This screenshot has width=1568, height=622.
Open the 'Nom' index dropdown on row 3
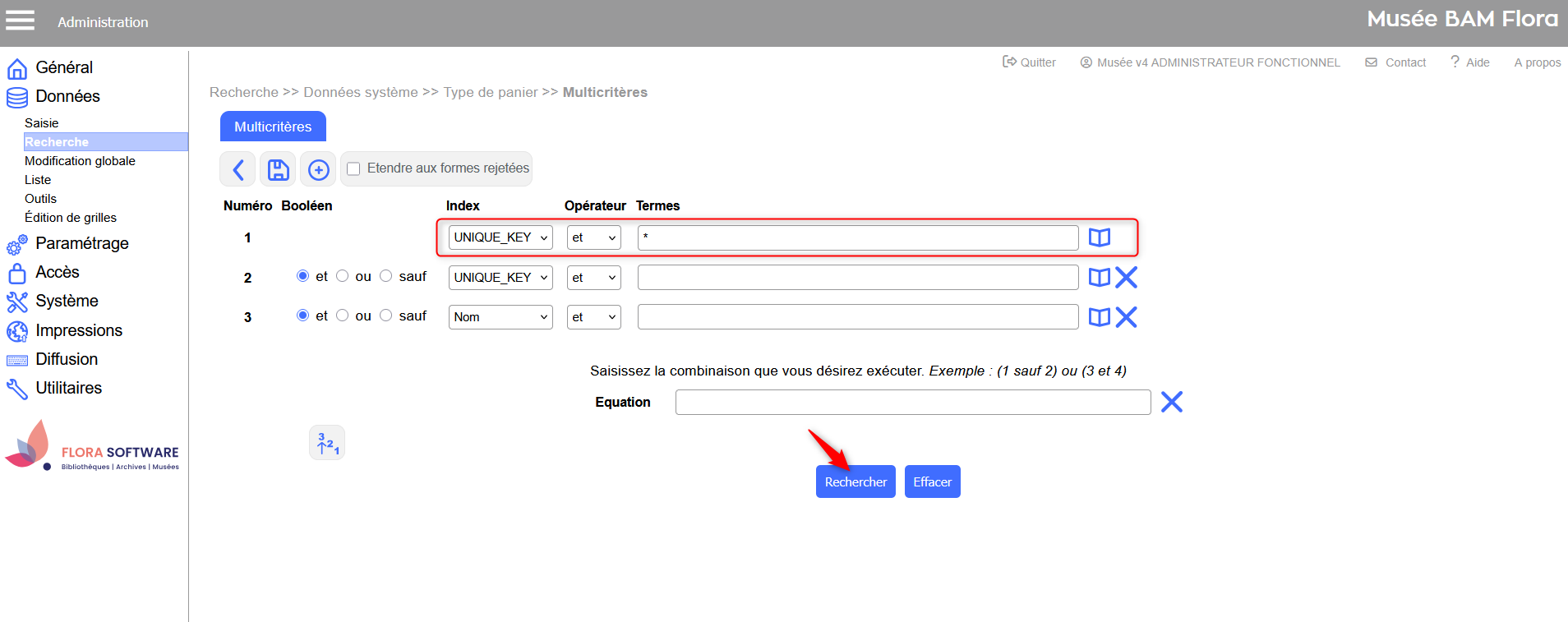500,317
